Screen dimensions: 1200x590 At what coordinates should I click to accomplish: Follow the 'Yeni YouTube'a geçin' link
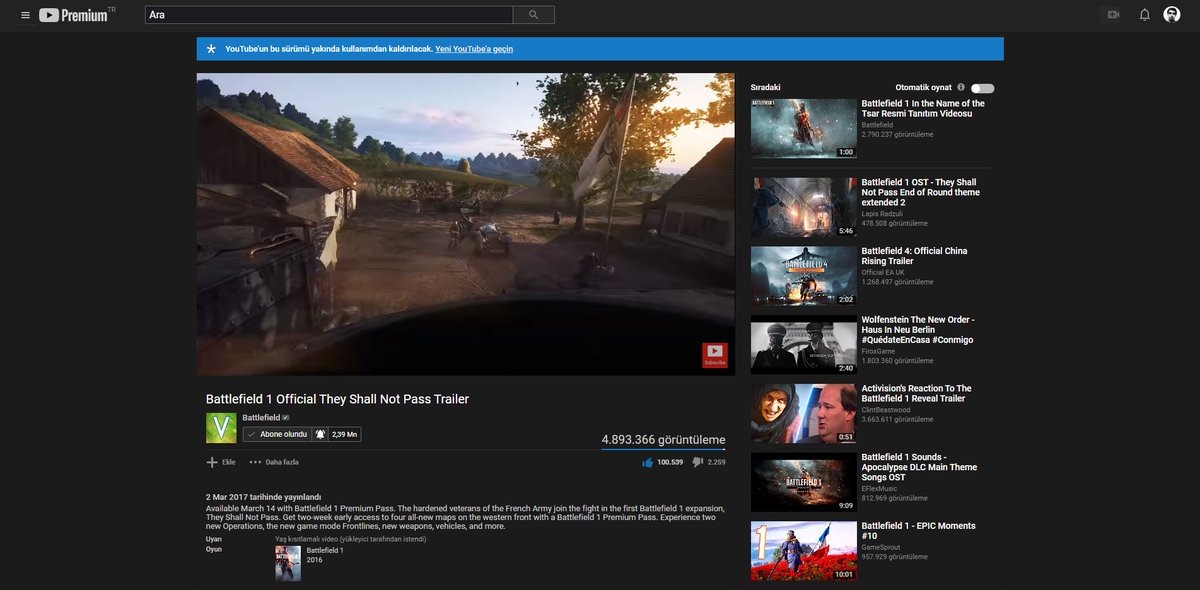(x=474, y=48)
